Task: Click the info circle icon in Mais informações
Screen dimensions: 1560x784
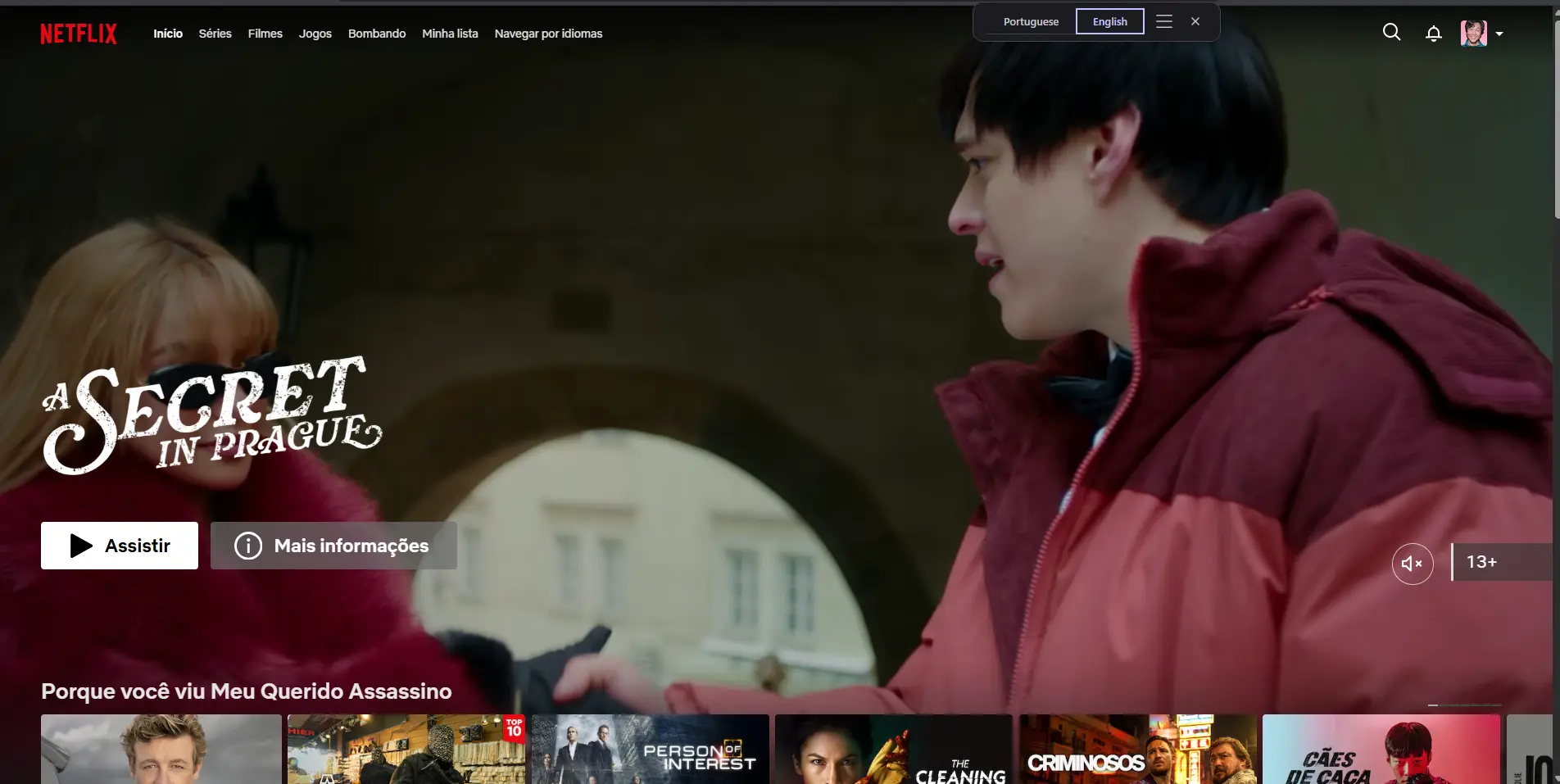Action: click(248, 546)
